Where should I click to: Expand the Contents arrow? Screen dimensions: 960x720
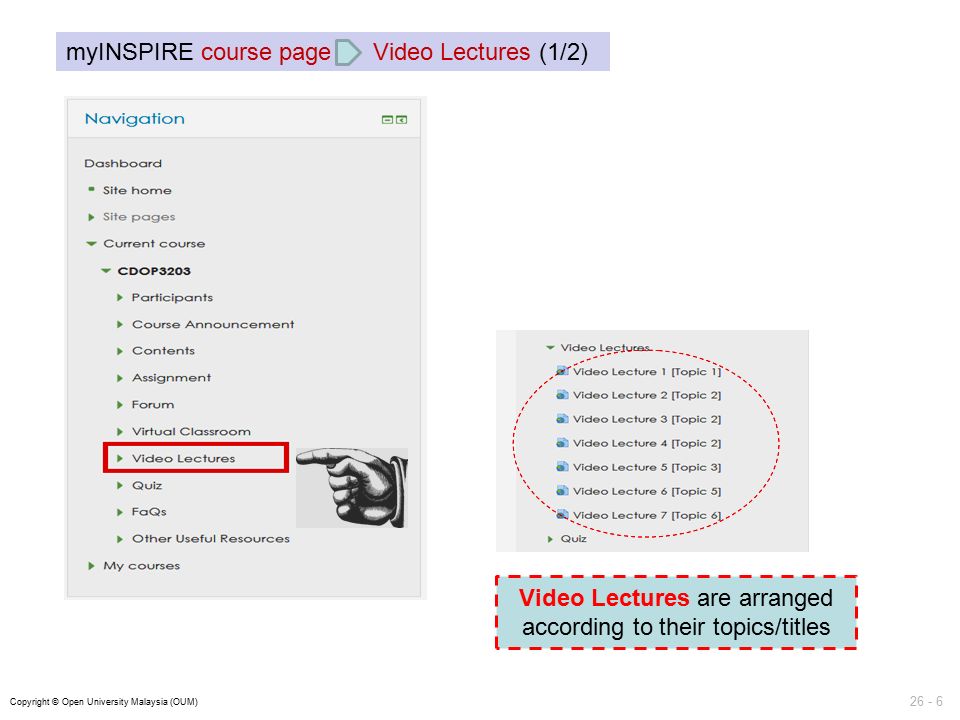(120, 351)
